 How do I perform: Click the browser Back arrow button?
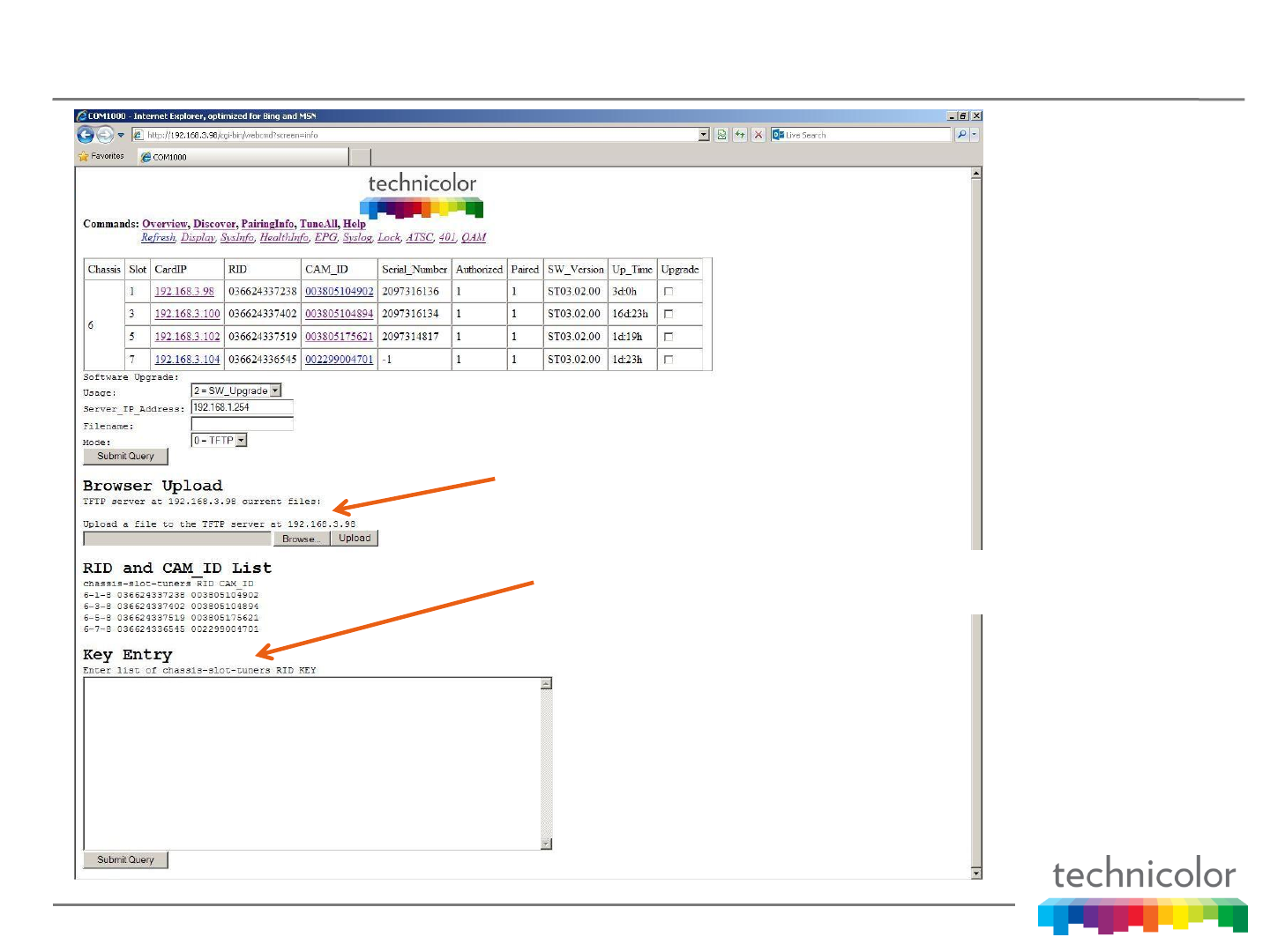tap(86, 135)
